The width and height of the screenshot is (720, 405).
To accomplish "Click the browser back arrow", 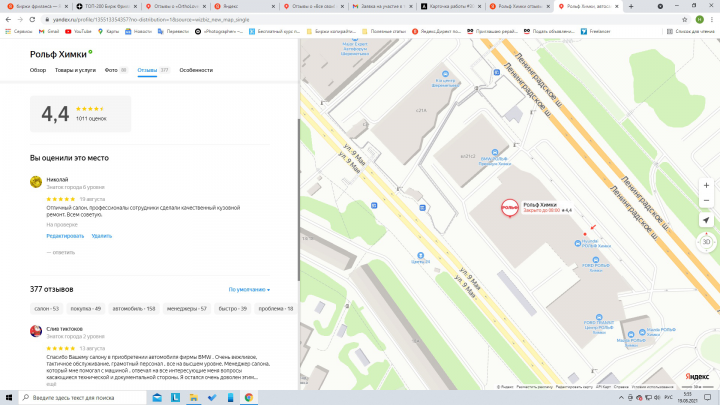I will [8, 20].
